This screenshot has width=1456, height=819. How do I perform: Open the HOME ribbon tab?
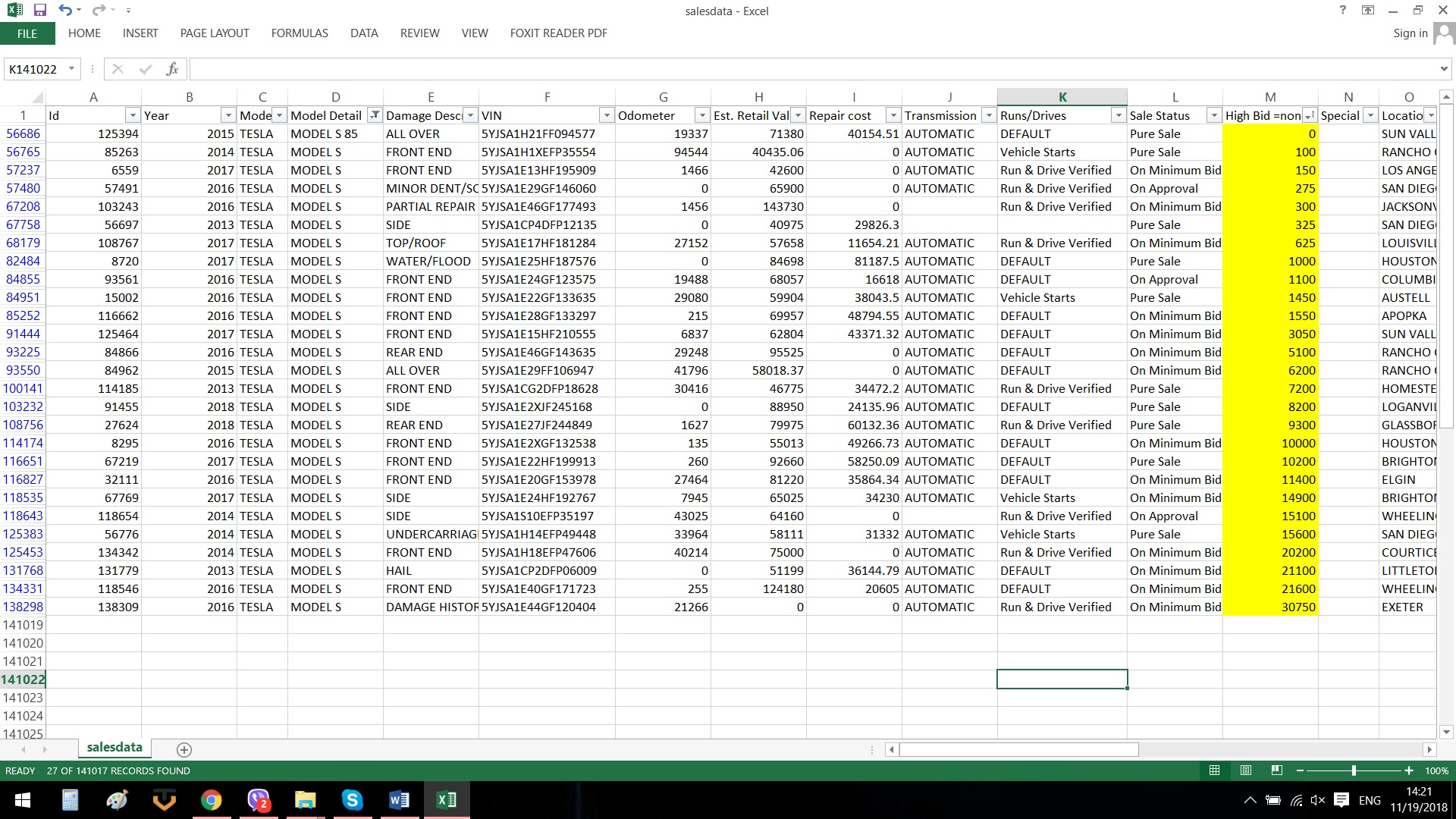84,33
